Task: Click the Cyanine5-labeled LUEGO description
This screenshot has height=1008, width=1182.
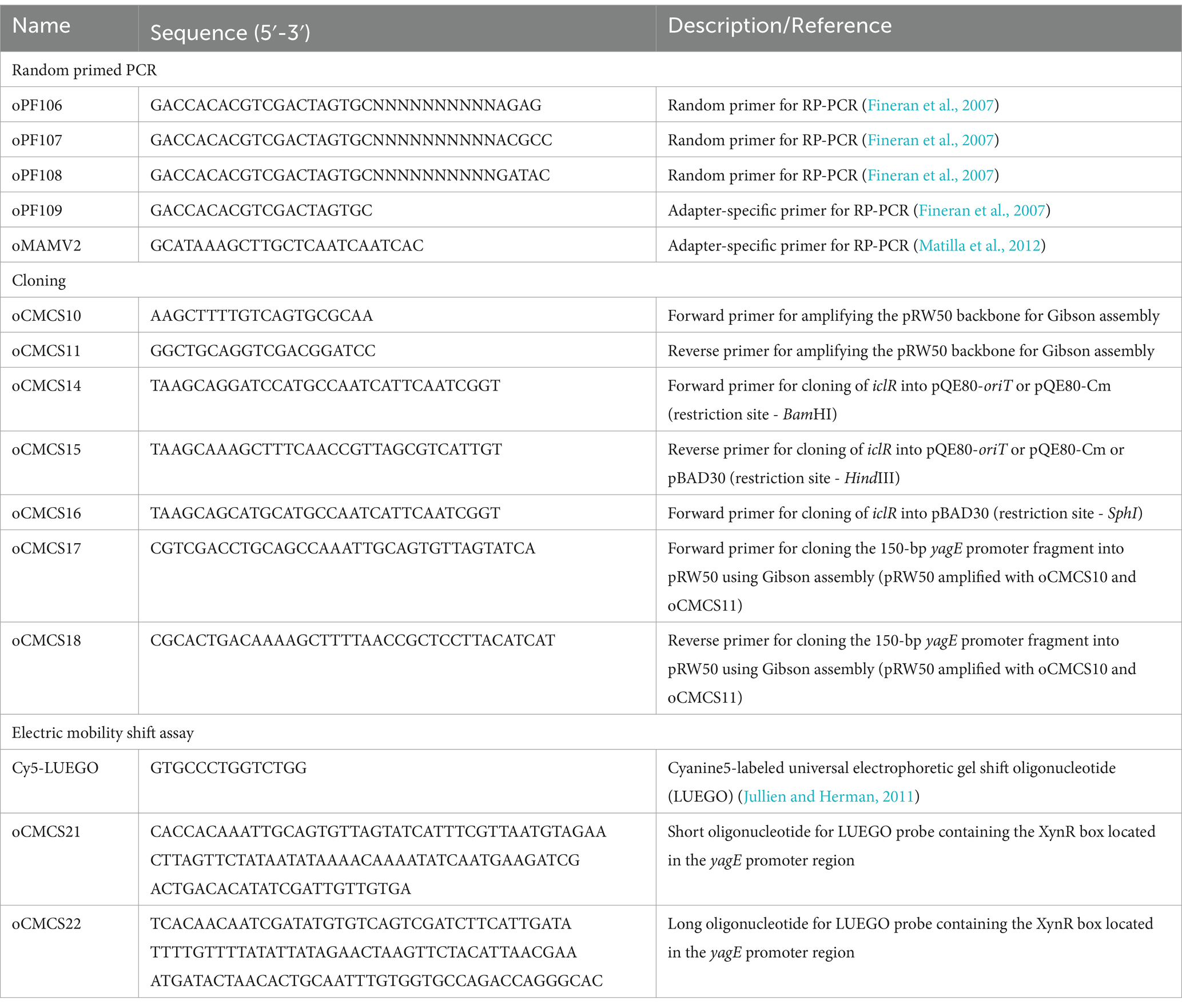Action: click(x=892, y=782)
